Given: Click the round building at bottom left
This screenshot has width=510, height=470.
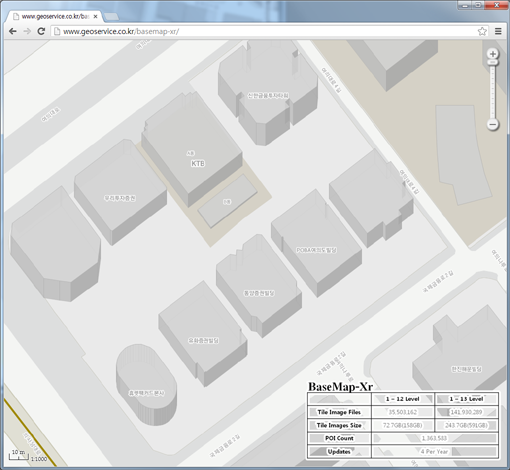Looking at the screenshot, I should pyautogui.click(x=146, y=384).
